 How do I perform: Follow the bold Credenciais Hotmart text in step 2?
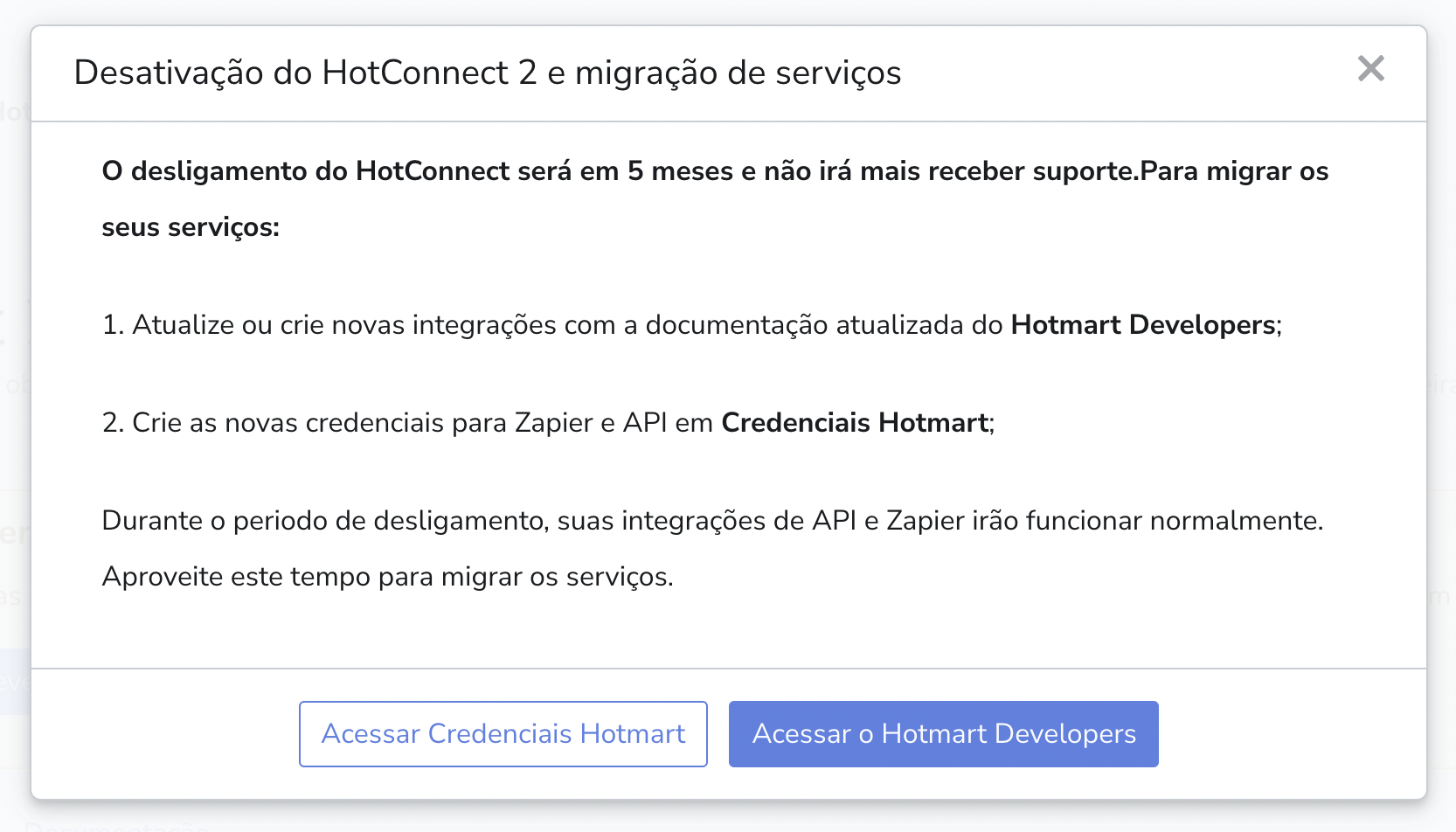tap(855, 423)
